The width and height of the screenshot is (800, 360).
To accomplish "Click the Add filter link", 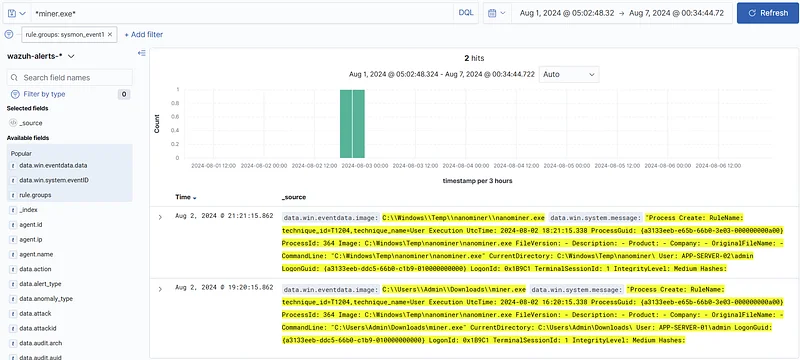I will [x=144, y=35].
